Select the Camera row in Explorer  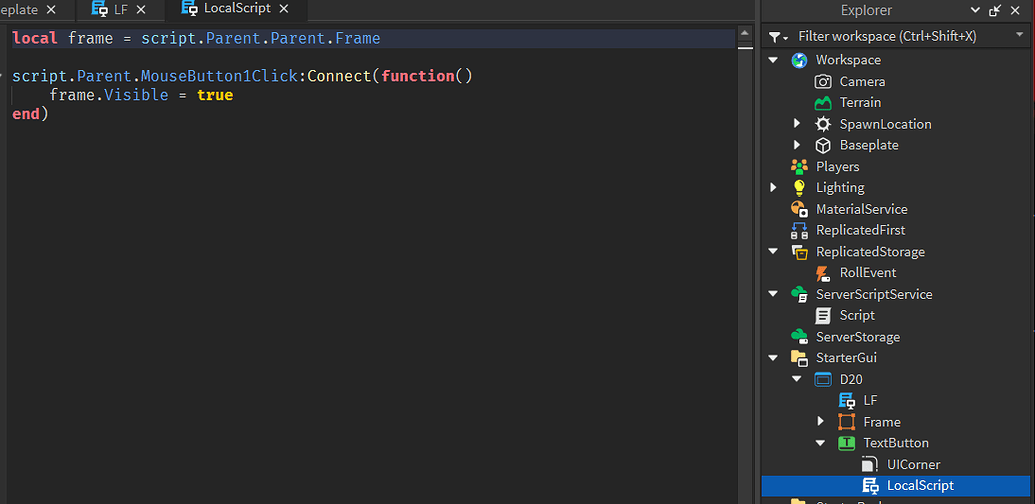[898, 82]
